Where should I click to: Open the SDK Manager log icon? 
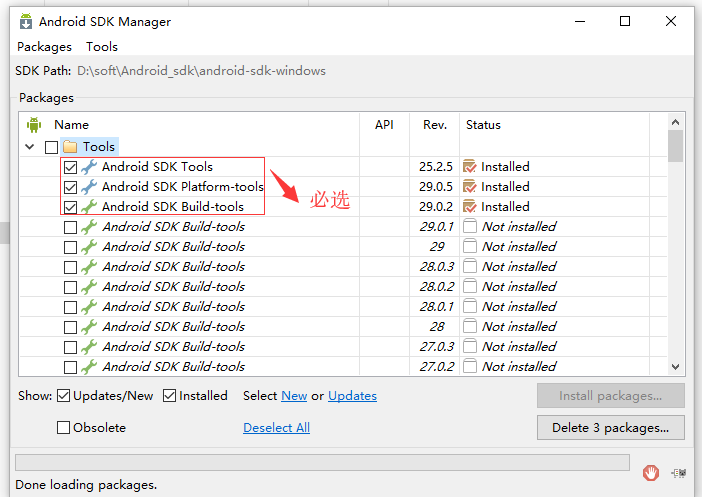point(679,472)
